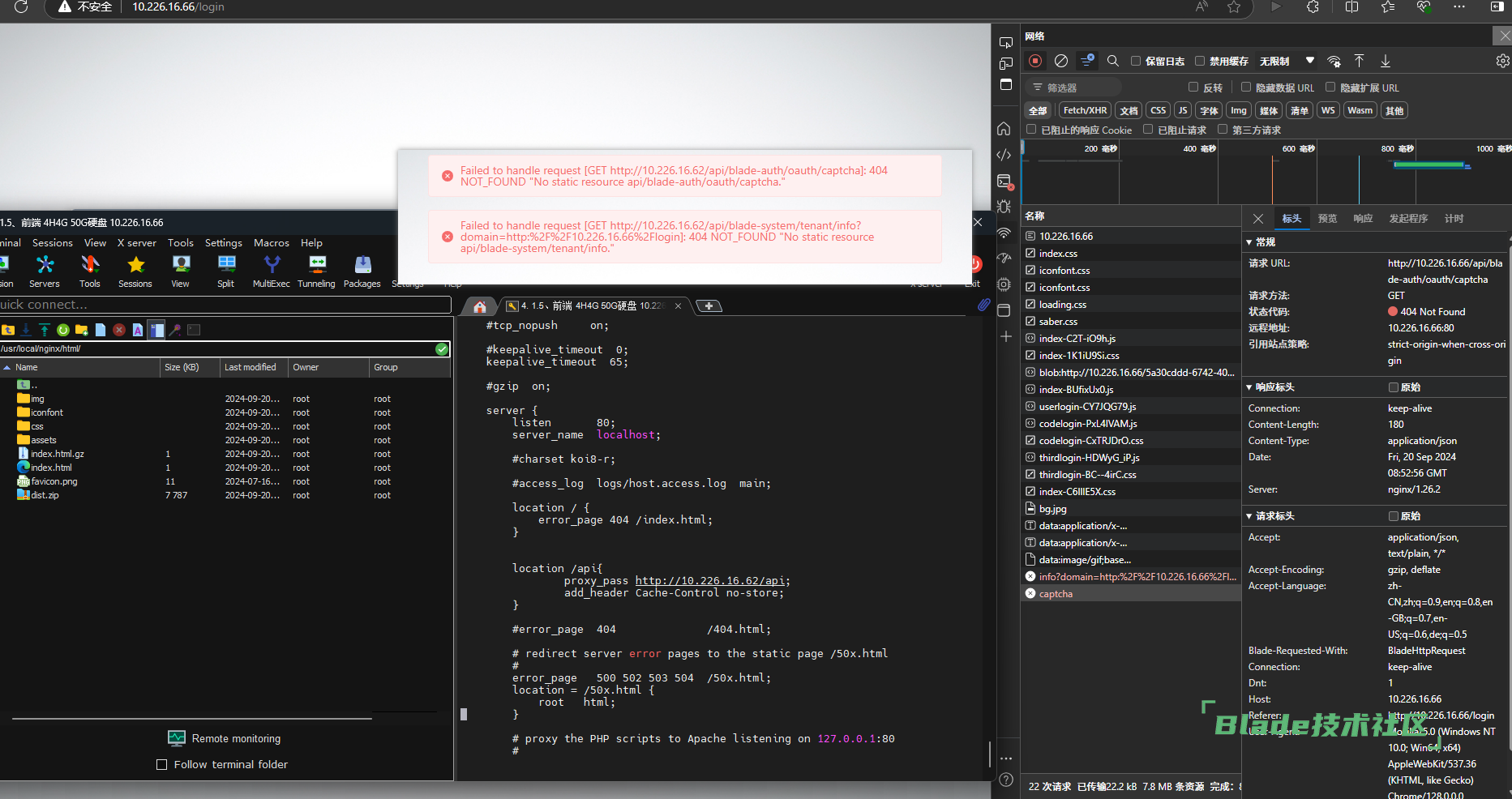Select index.css request in list
This screenshot has height=799, width=1512.
pos(1132,254)
